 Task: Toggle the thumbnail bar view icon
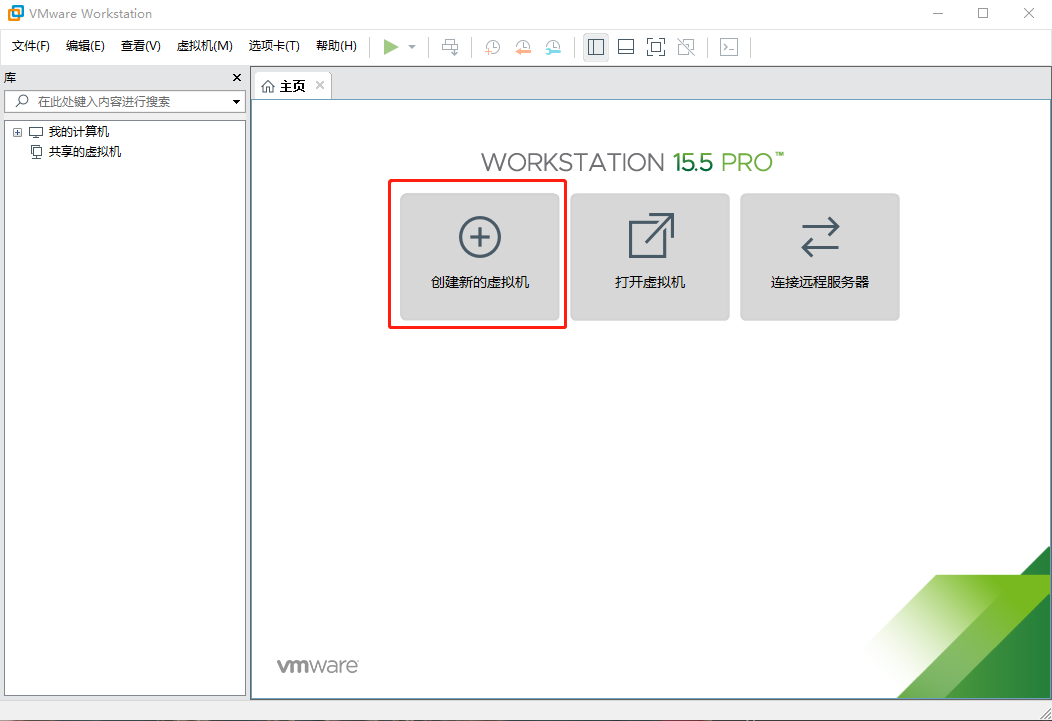[x=626, y=47]
